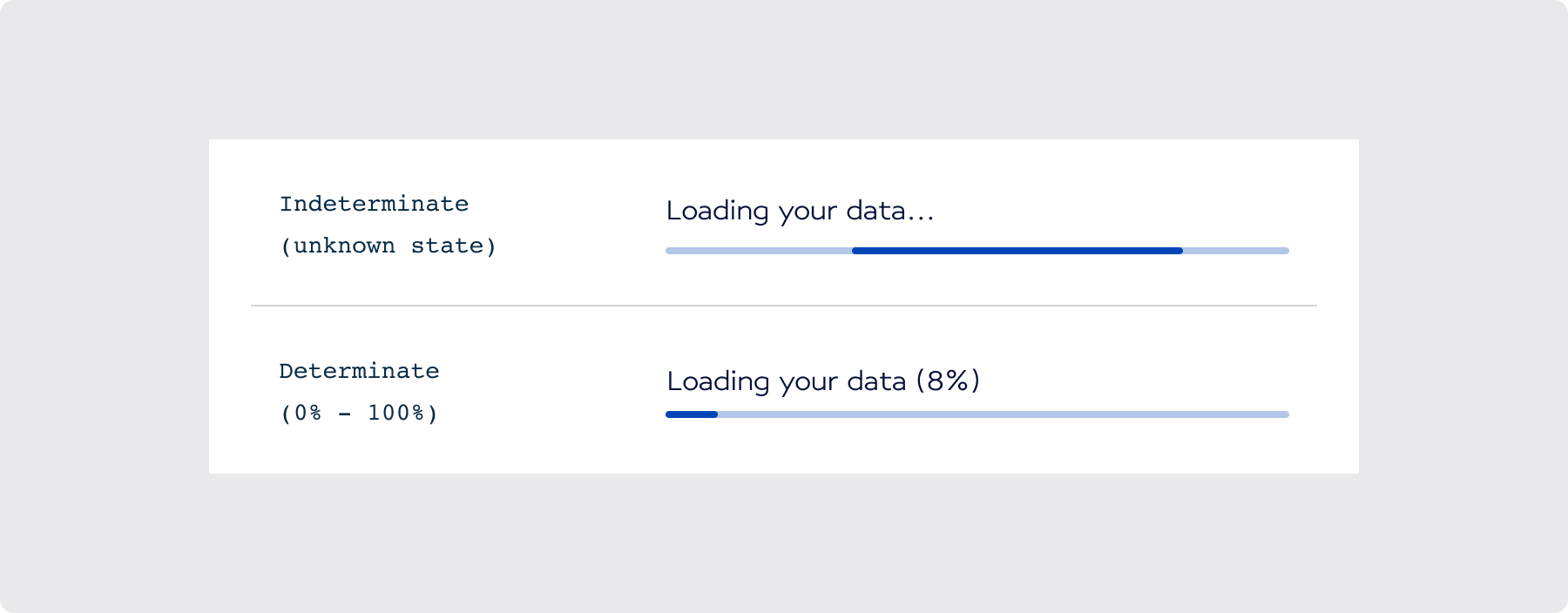Viewport: 1568px width, 613px height.
Task: Click light track left of indeterminate segment
Action: (758, 251)
